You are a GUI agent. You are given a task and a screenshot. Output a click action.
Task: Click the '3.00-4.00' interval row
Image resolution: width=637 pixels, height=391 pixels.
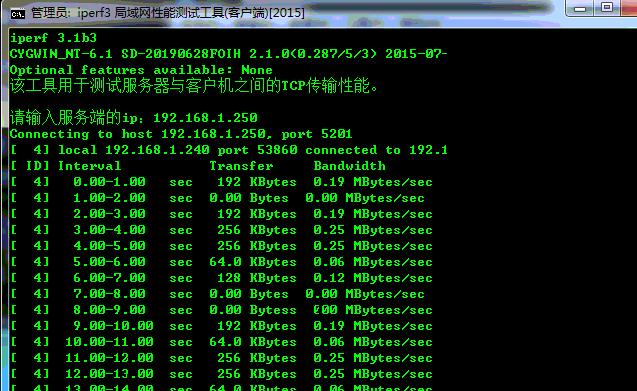tap(221, 230)
